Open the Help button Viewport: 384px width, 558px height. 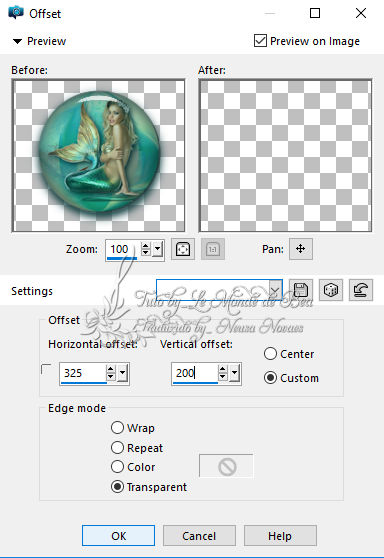[x=280, y=536]
